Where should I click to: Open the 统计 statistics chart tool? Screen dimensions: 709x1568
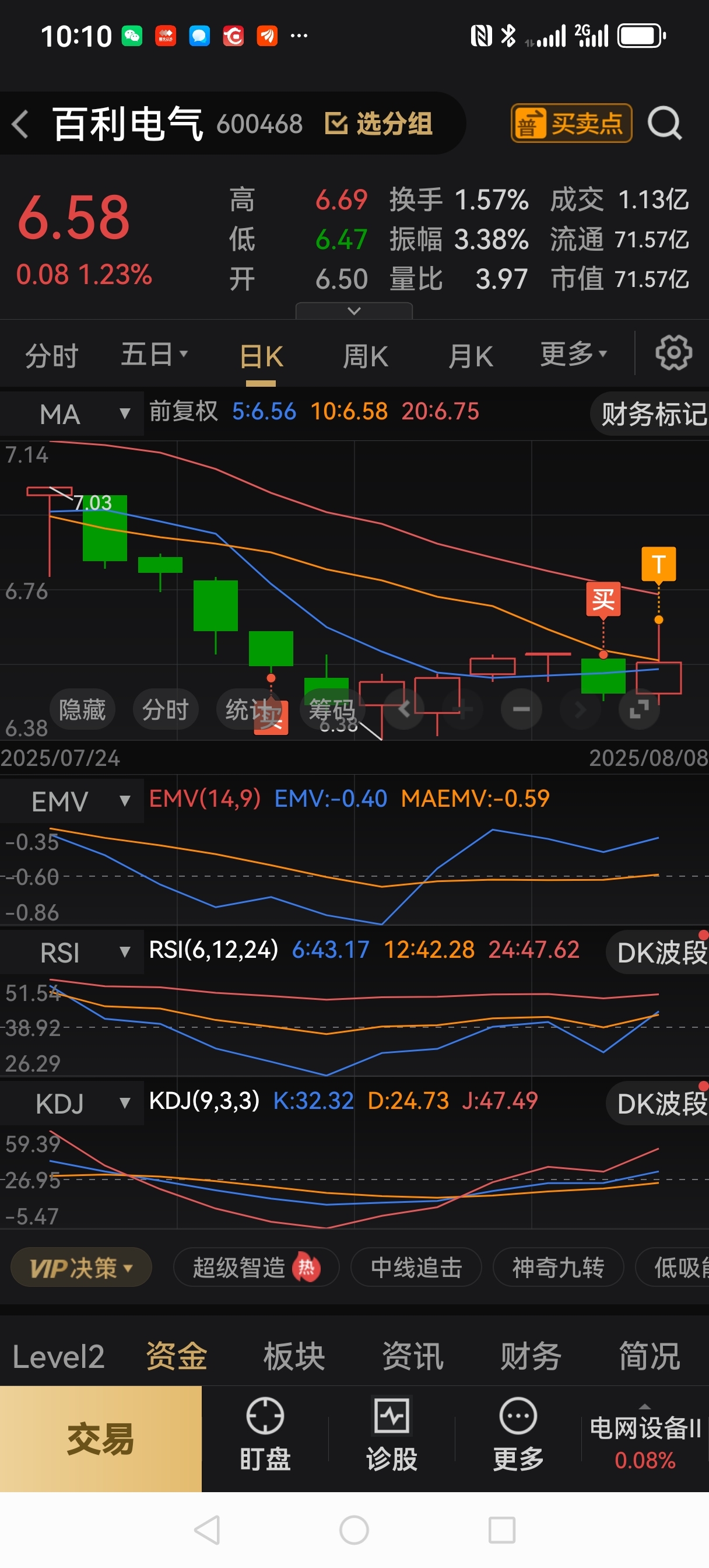[x=248, y=709]
